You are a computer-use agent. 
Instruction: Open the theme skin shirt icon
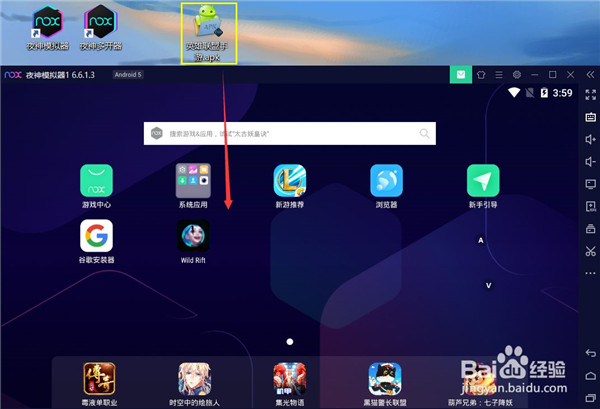coord(479,75)
